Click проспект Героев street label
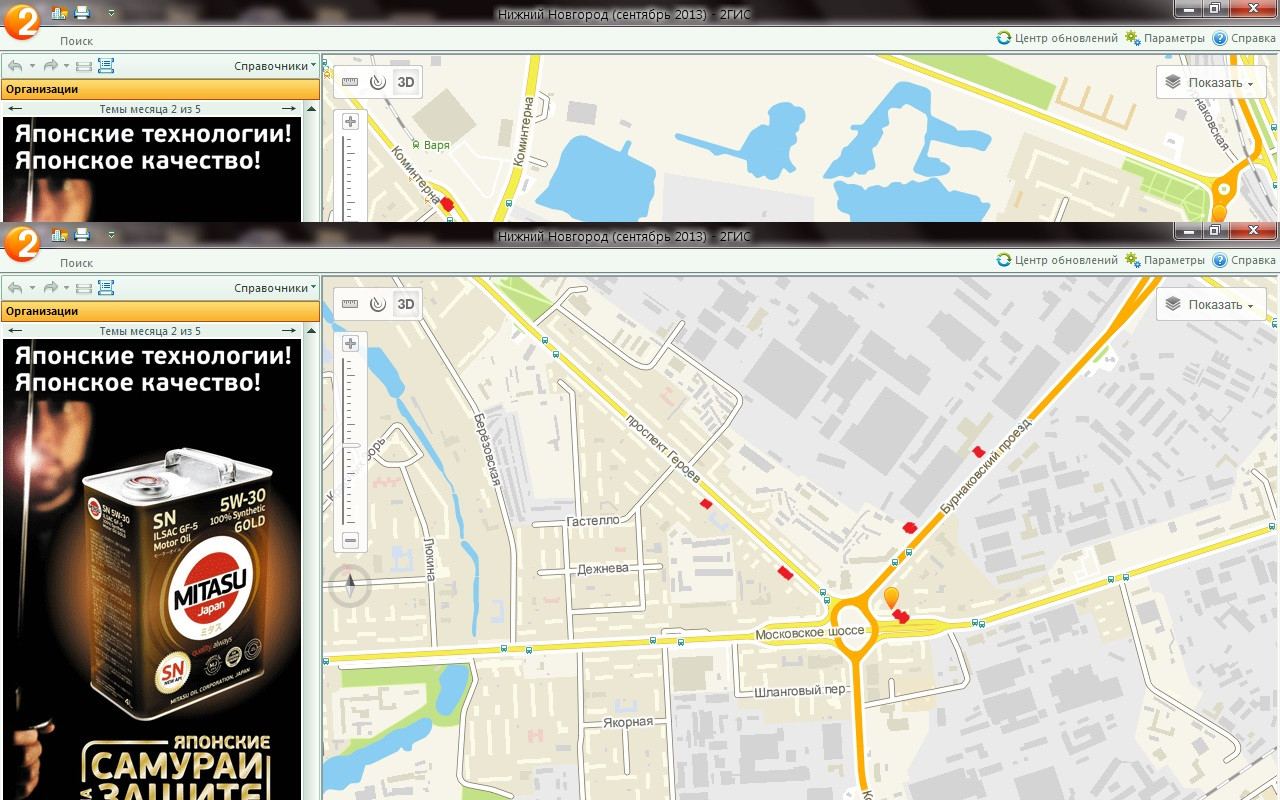Screen dimensions: 1280x800 (x=664, y=450)
